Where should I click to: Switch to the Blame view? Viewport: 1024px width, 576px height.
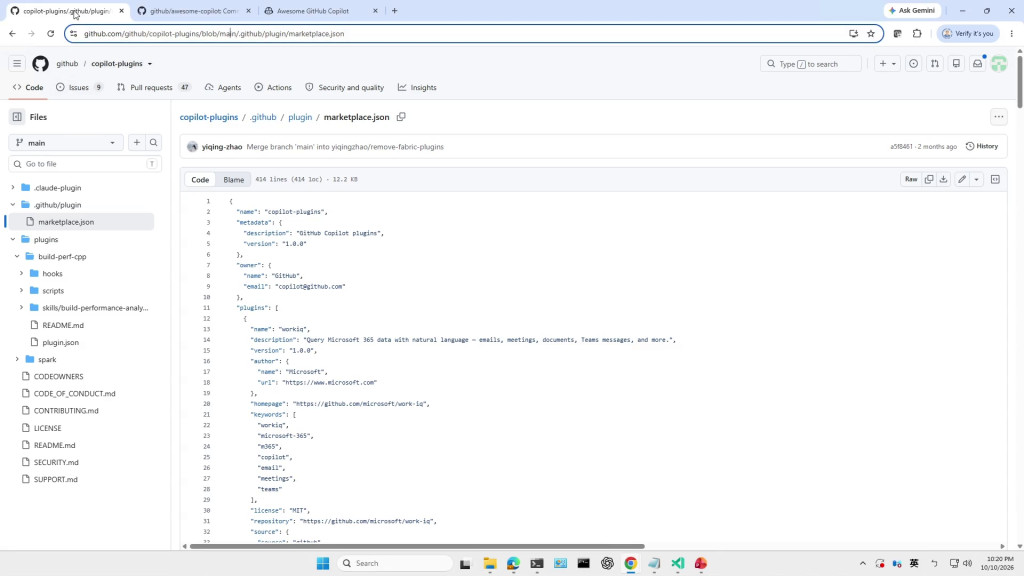tap(233, 180)
